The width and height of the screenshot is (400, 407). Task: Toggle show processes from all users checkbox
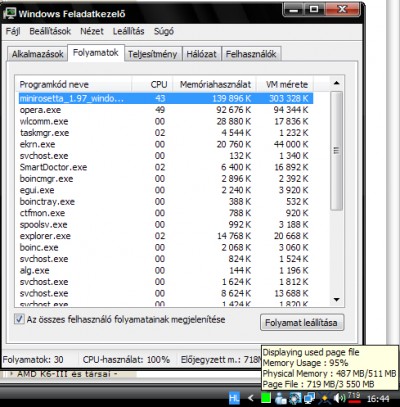click(19, 319)
